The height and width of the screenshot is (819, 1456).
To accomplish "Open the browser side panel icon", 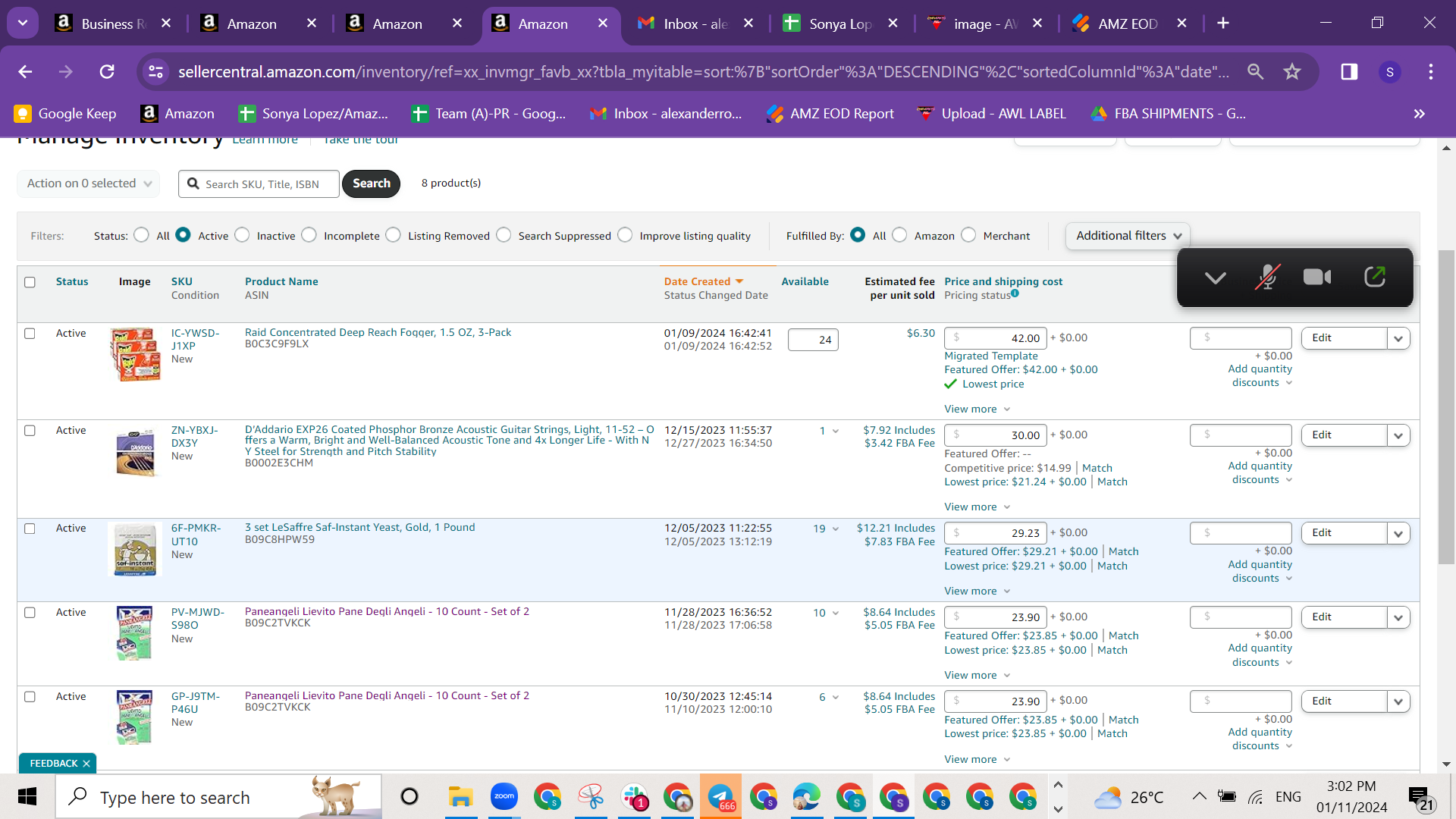I will click(1349, 71).
